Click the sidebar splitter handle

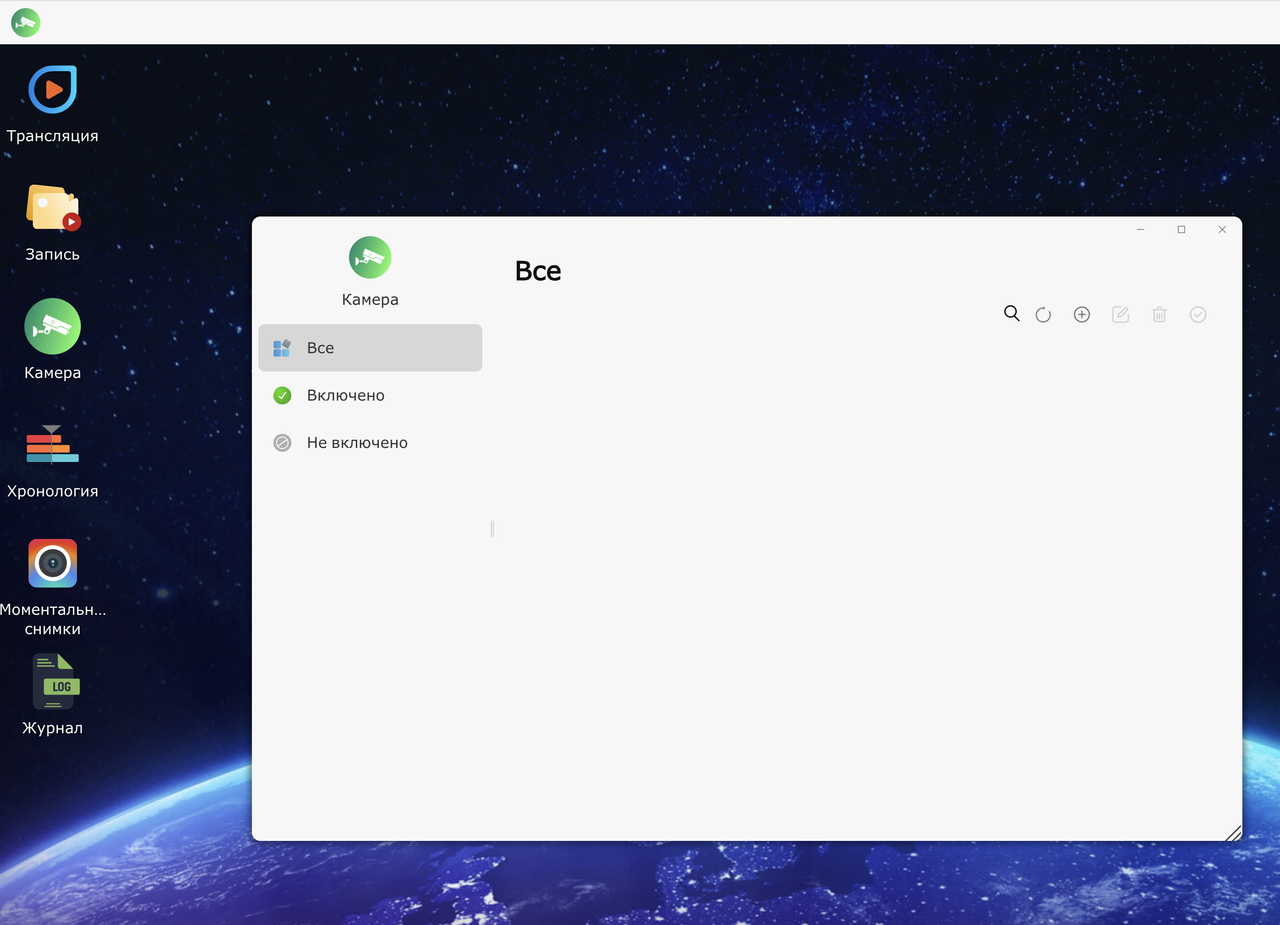coord(492,528)
